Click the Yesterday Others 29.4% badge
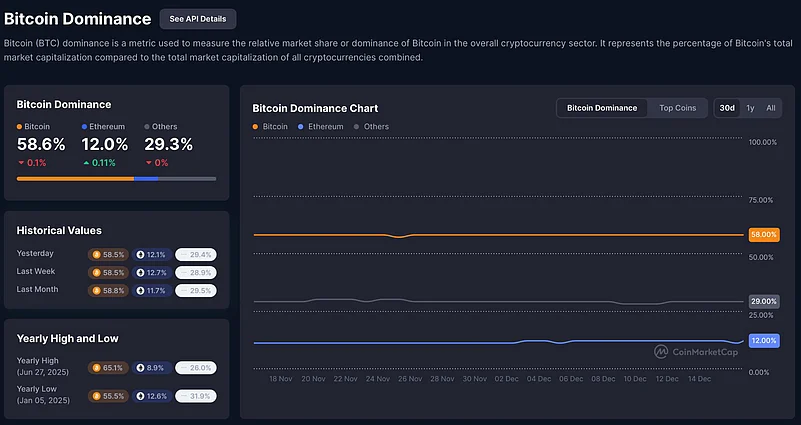The image size is (801, 425). [196, 254]
